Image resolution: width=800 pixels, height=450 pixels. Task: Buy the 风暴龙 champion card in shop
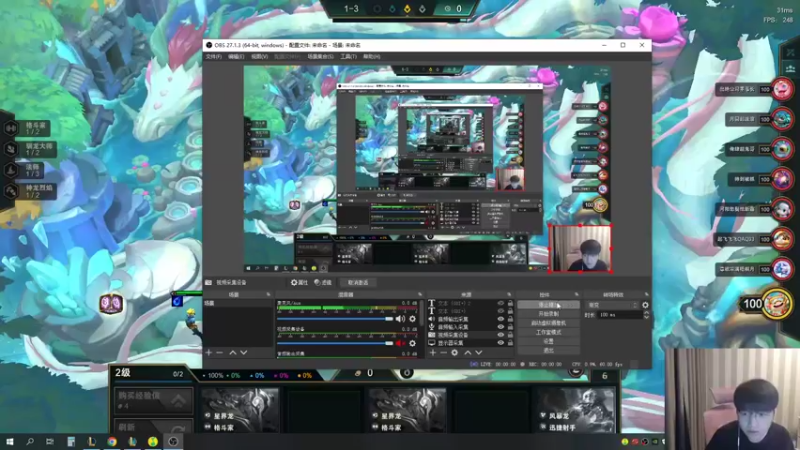pyautogui.click(x=575, y=410)
